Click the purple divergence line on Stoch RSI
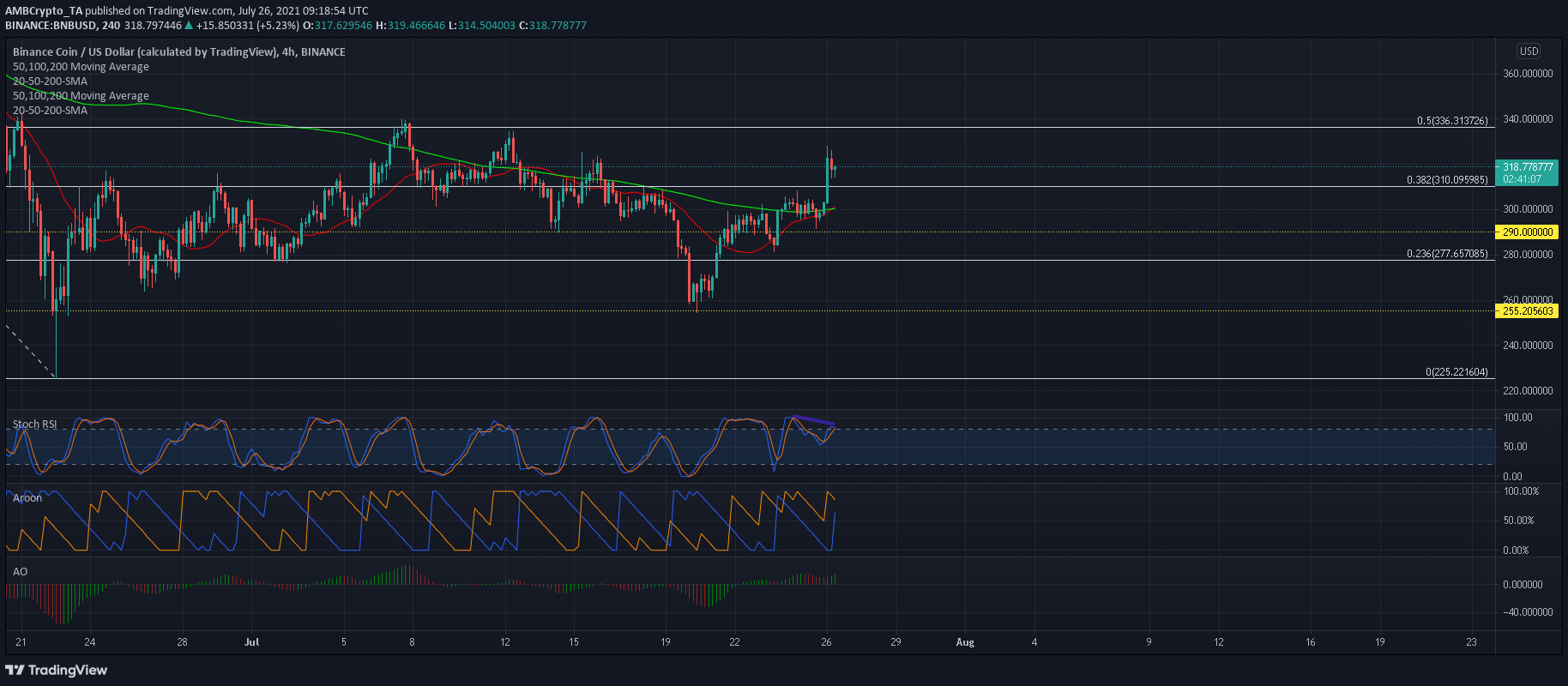 (812, 420)
